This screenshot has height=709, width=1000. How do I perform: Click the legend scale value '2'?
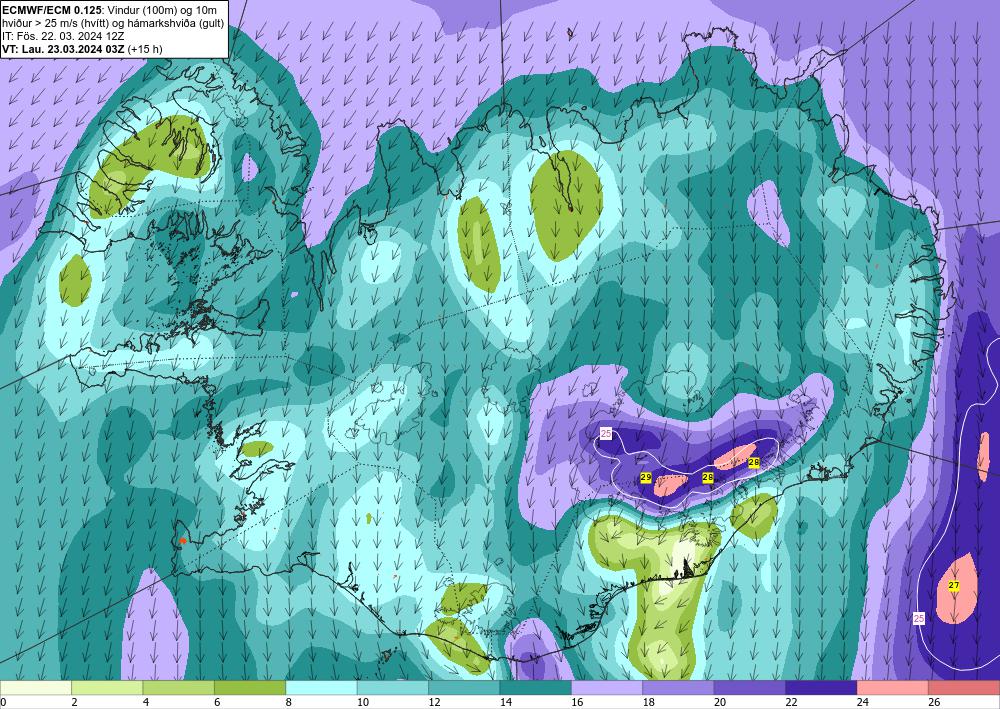(x=74, y=703)
